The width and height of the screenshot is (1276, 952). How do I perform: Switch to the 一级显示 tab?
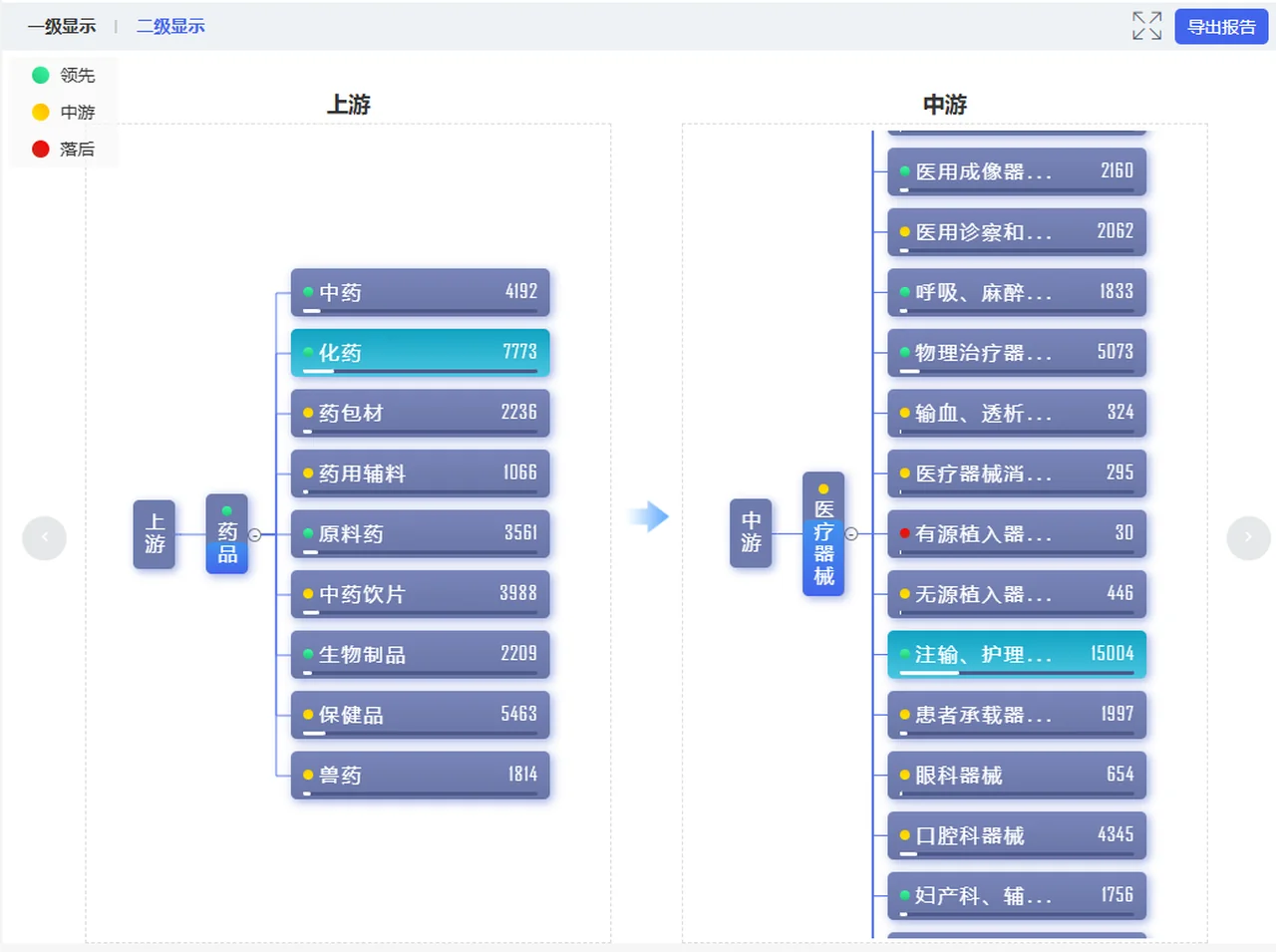[x=62, y=26]
